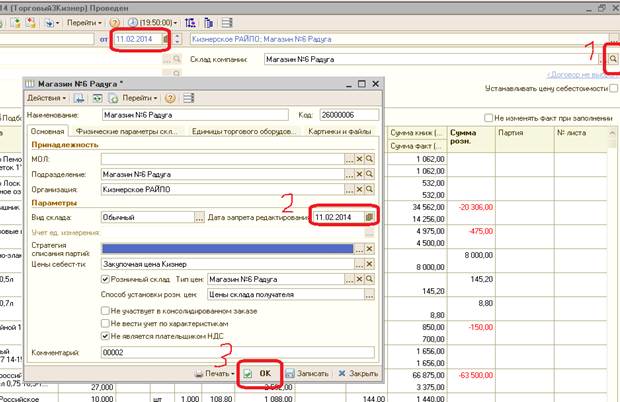
Task: Open the Подразделение magnifier icon
Action: 369,174
